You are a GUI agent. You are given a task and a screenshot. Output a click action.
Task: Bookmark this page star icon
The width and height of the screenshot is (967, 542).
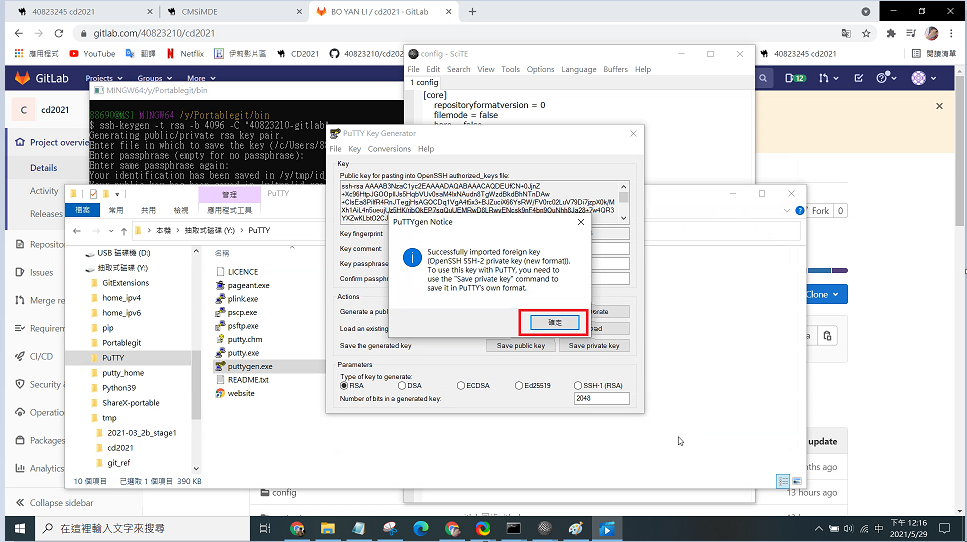pyautogui.click(x=866, y=33)
